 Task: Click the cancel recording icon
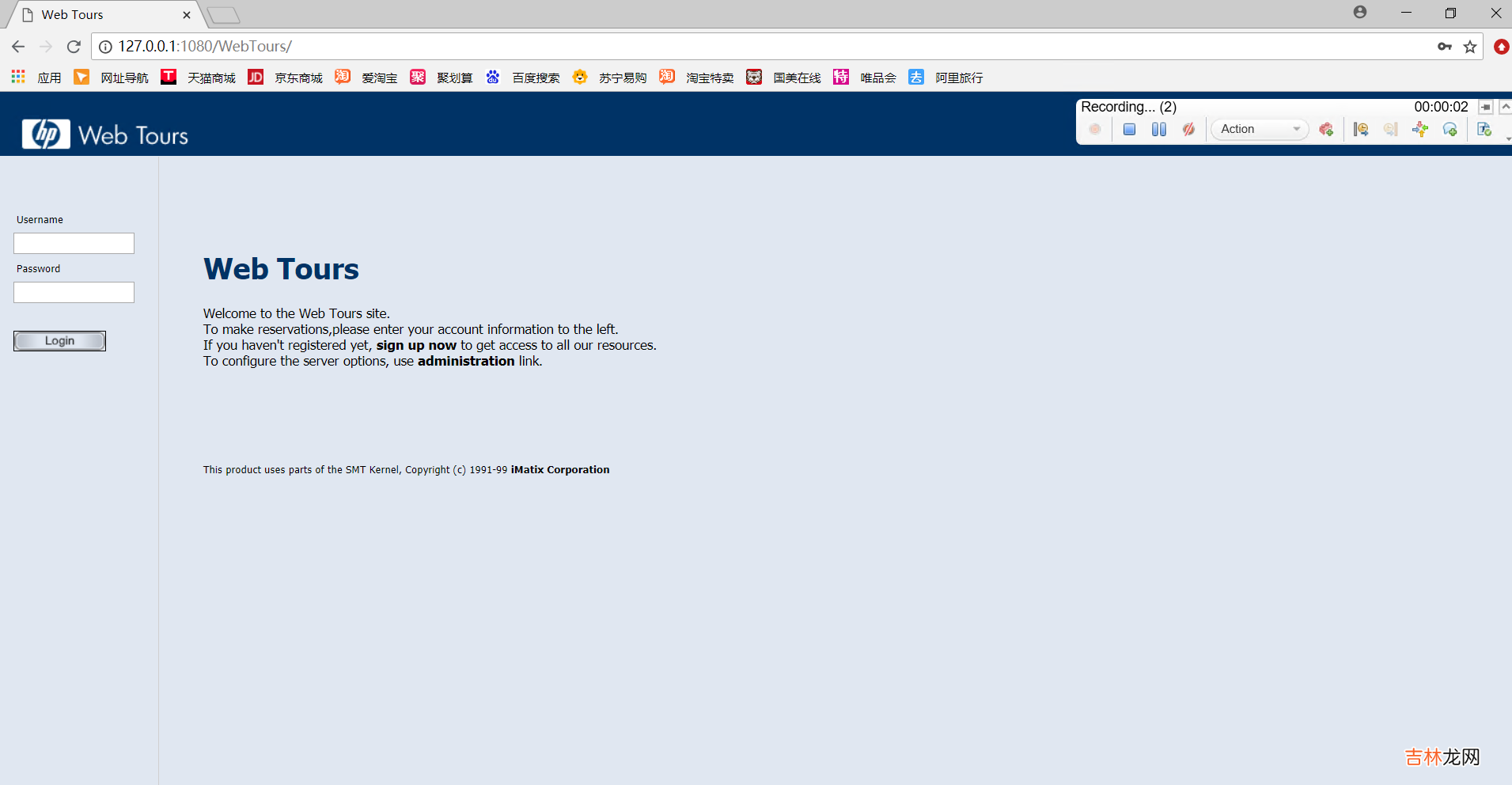click(1188, 130)
